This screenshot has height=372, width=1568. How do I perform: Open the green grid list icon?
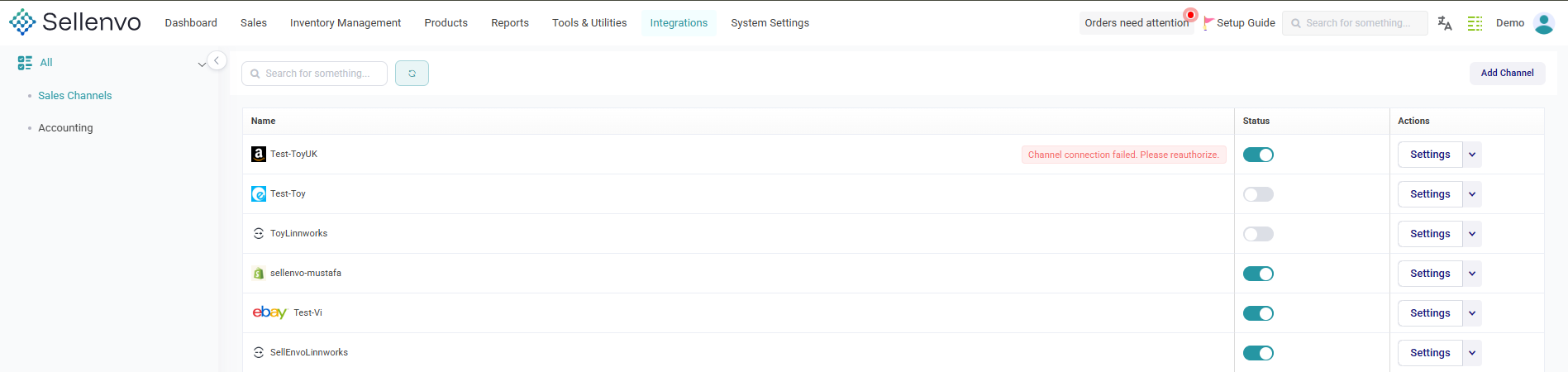[1475, 23]
